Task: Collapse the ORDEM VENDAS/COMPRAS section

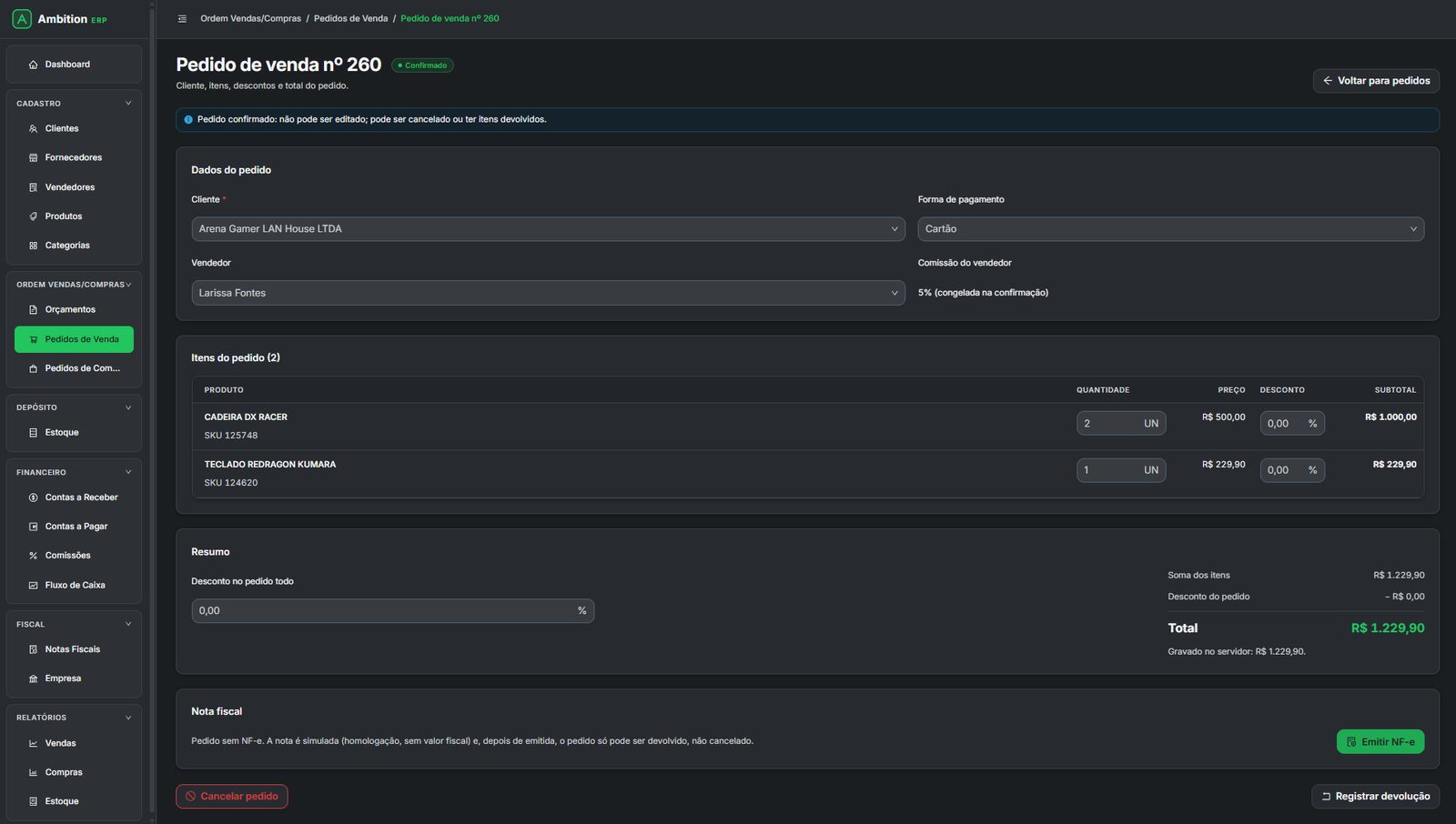Action: click(x=128, y=285)
